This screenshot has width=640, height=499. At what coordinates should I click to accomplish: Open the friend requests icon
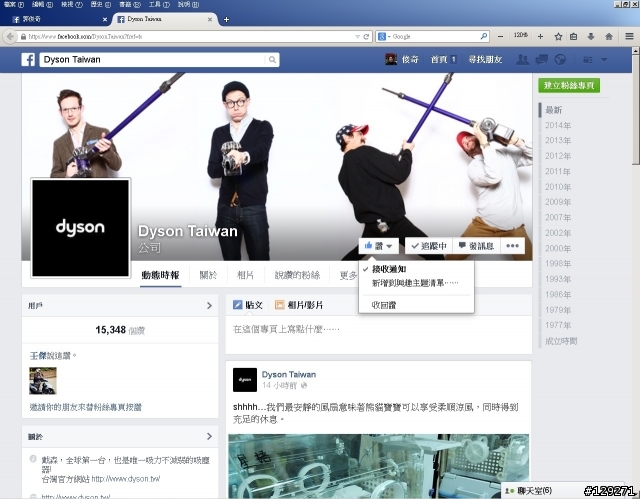coord(522,60)
